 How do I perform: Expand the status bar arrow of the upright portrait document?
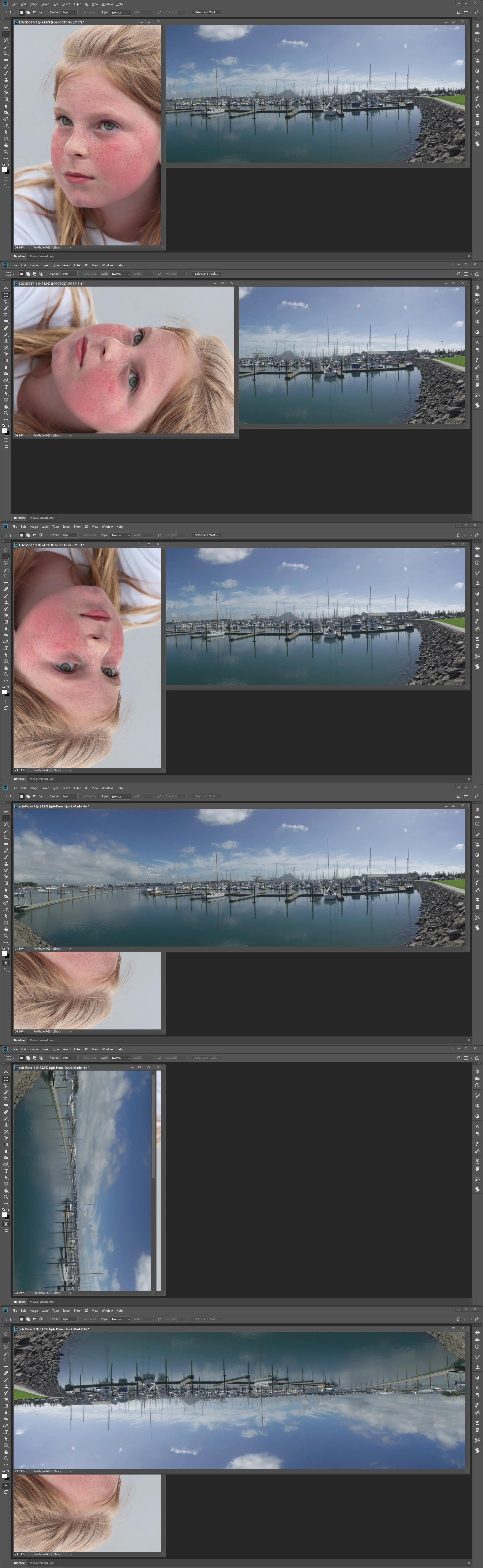pos(70,248)
